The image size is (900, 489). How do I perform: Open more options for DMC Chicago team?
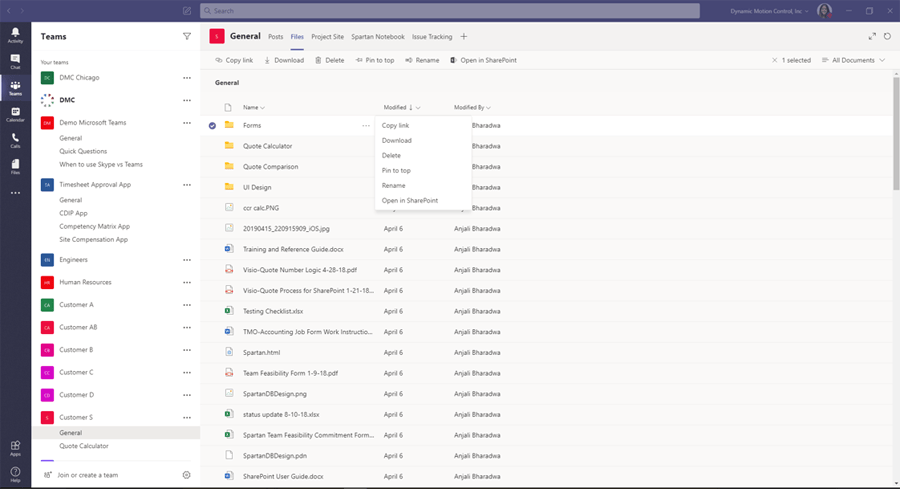(187, 77)
